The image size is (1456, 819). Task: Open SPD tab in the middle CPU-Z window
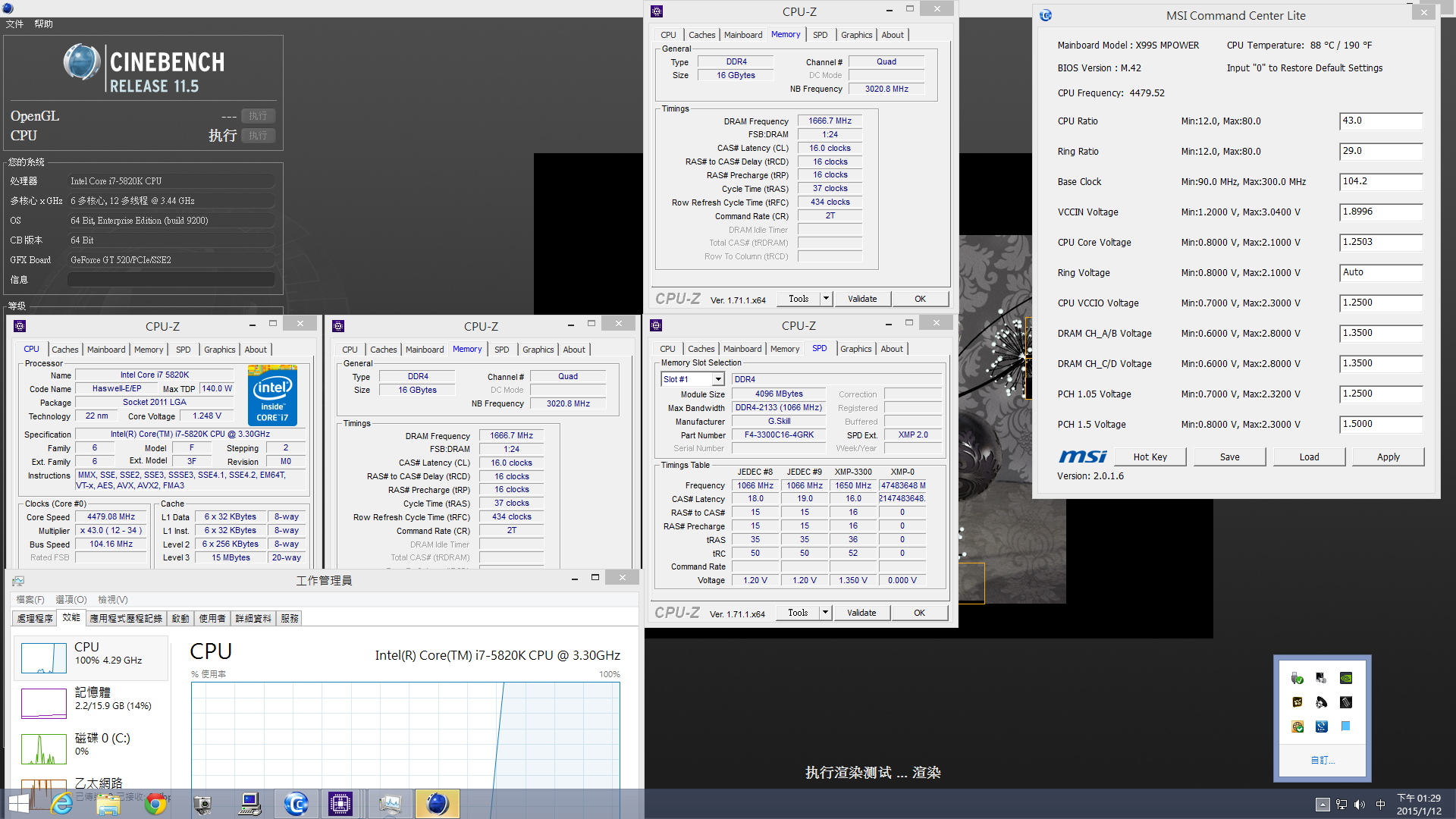pos(501,350)
